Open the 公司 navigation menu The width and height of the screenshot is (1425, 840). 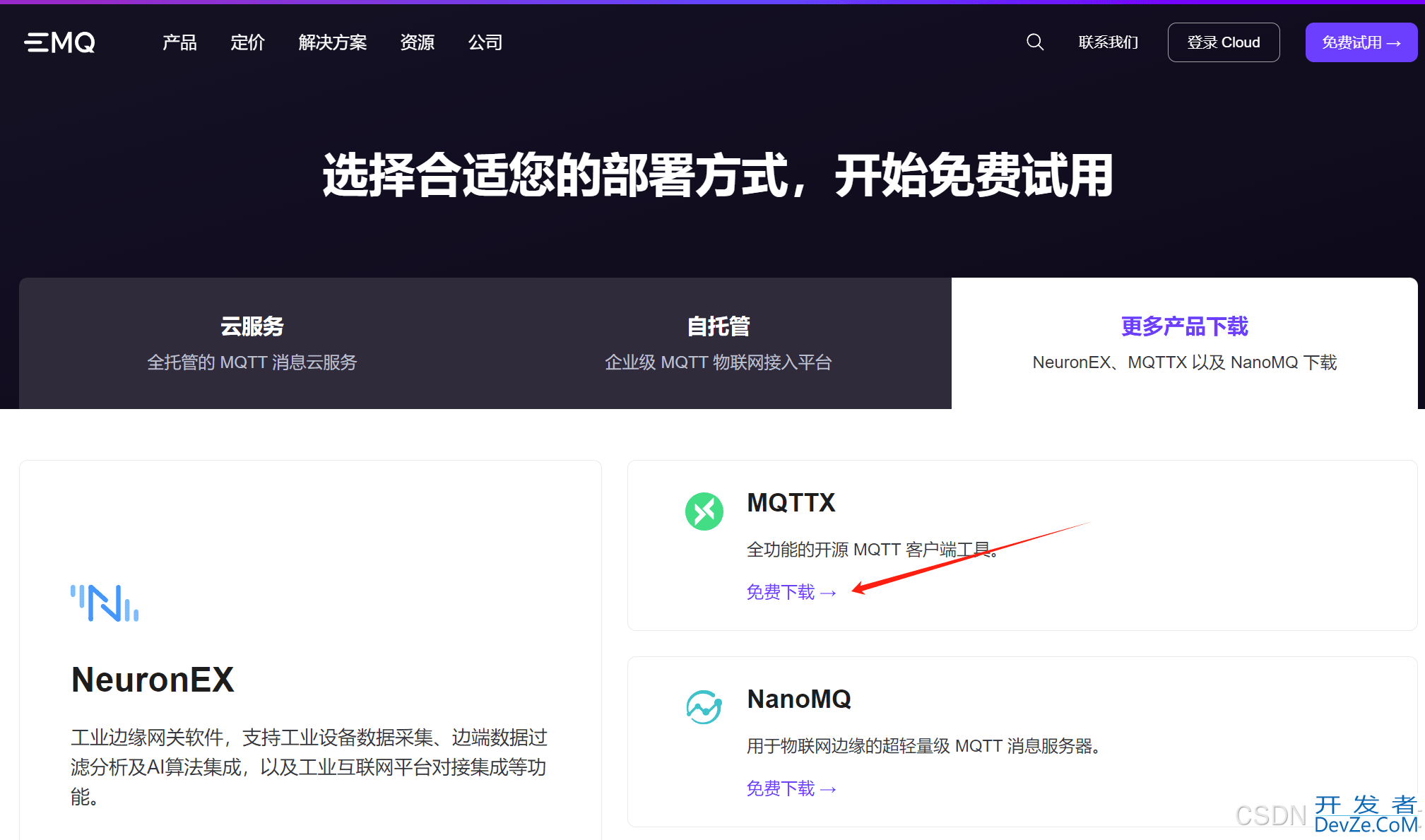(485, 42)
